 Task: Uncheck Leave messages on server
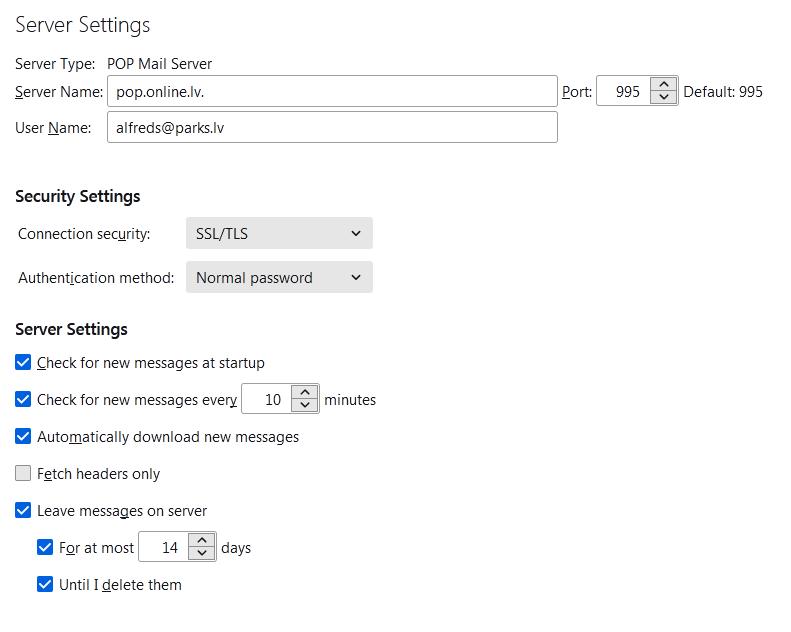pos(23,510)
